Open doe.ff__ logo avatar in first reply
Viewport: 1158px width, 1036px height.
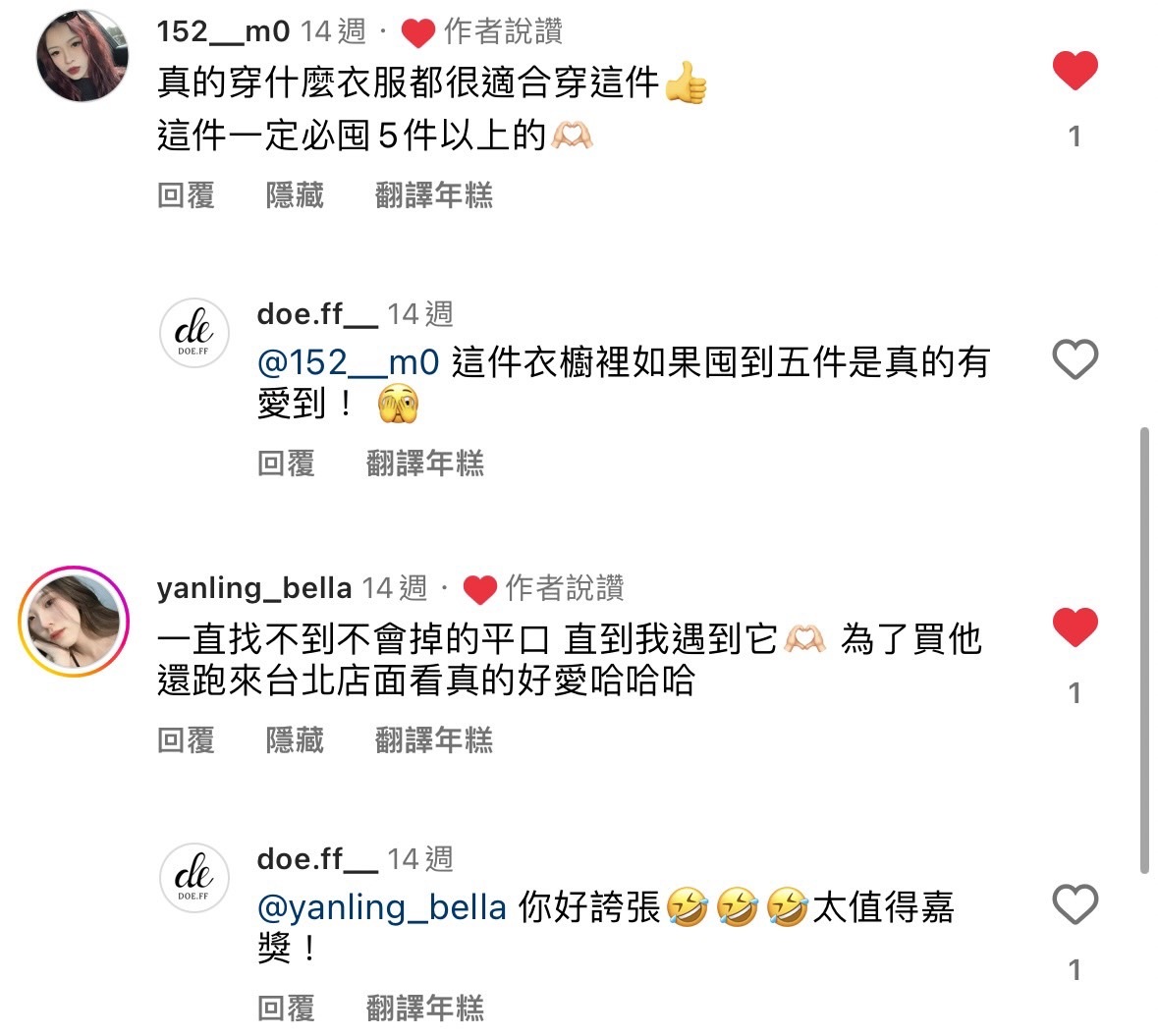click(x=194, y=333)
